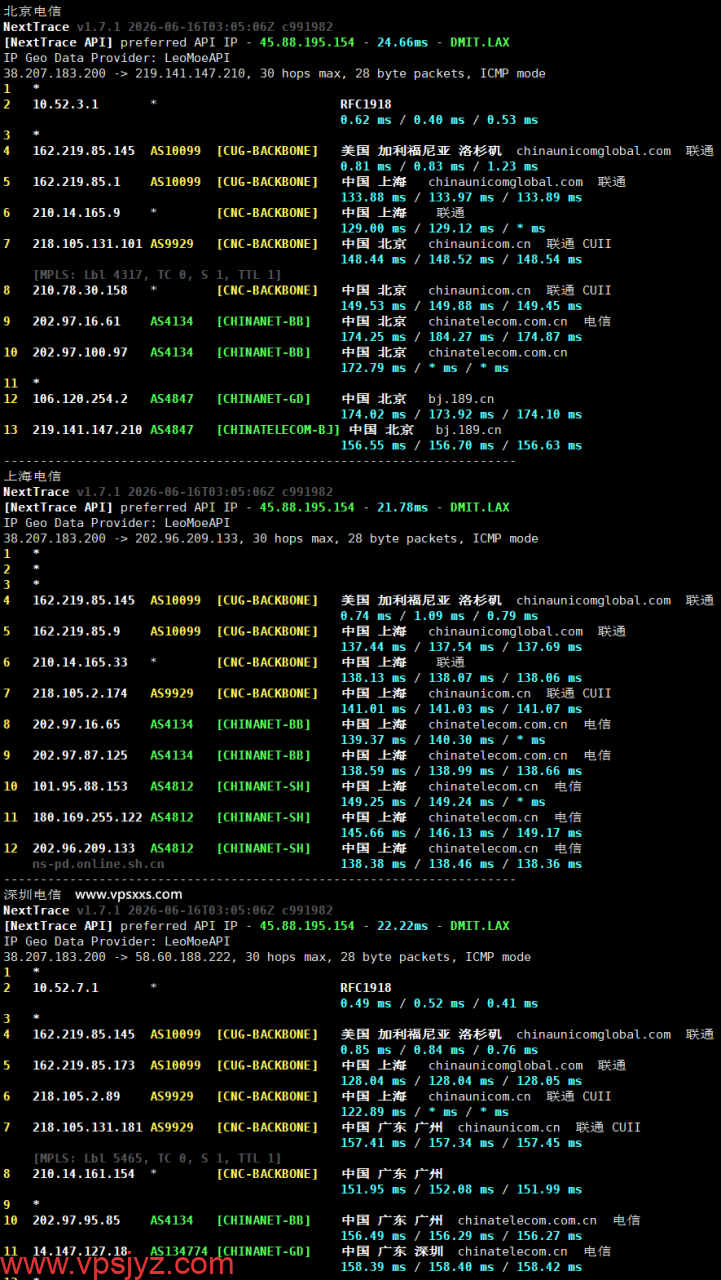Click the 133.88 ms latency reading
The image size is (721, 1280).
click(374, 197)
